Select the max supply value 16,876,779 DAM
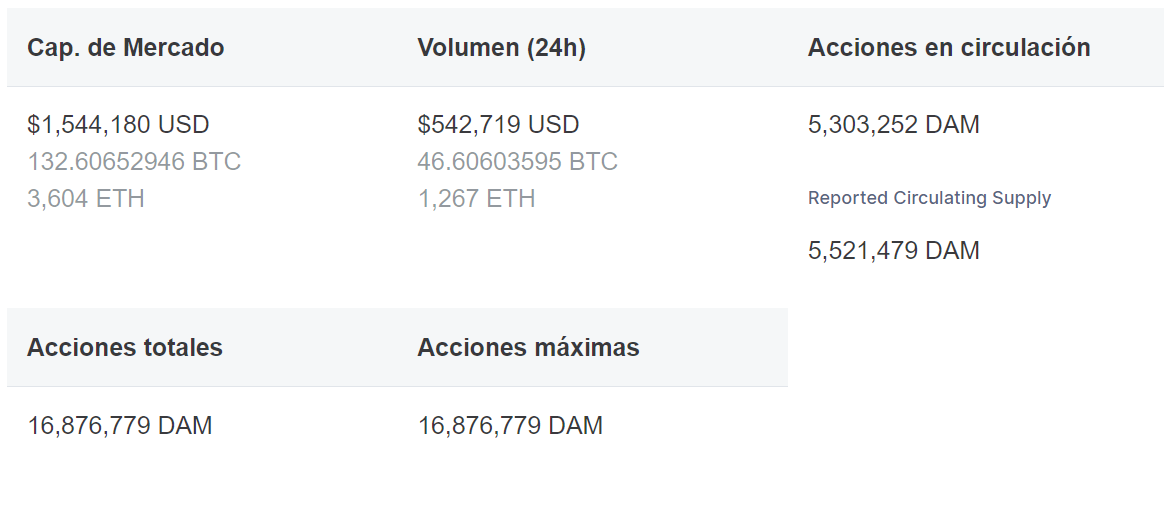This screenshot has width=1164, height=525. pyautogui.click(x=510, y=426)
